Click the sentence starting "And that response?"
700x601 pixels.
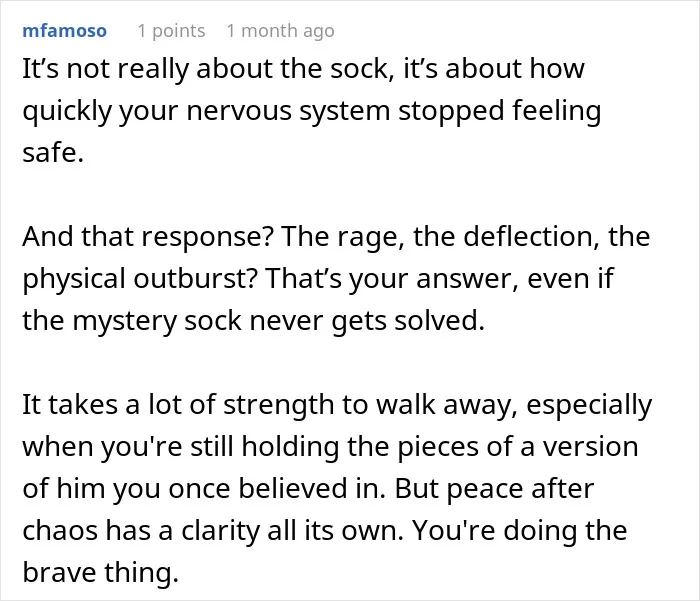point(148,236)
